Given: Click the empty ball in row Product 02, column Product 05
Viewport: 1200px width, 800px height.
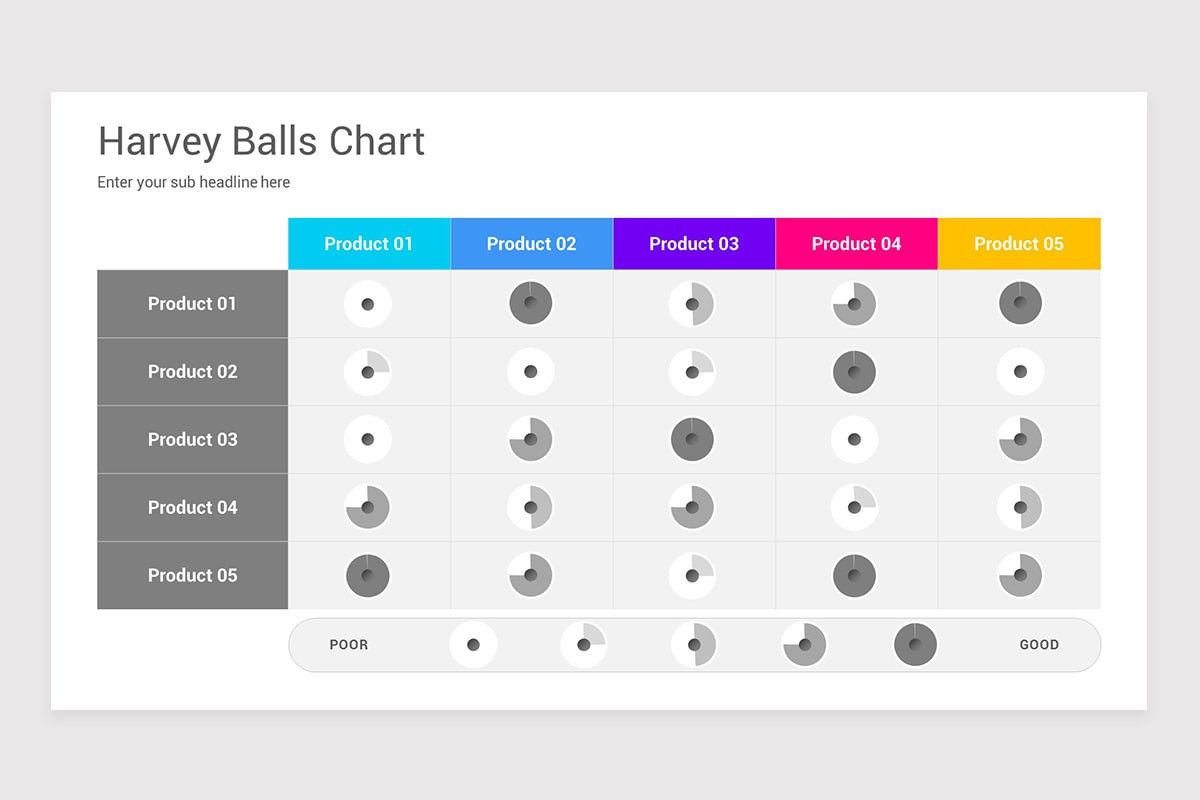Looking at the screenshot, I should coord(1020,372).
